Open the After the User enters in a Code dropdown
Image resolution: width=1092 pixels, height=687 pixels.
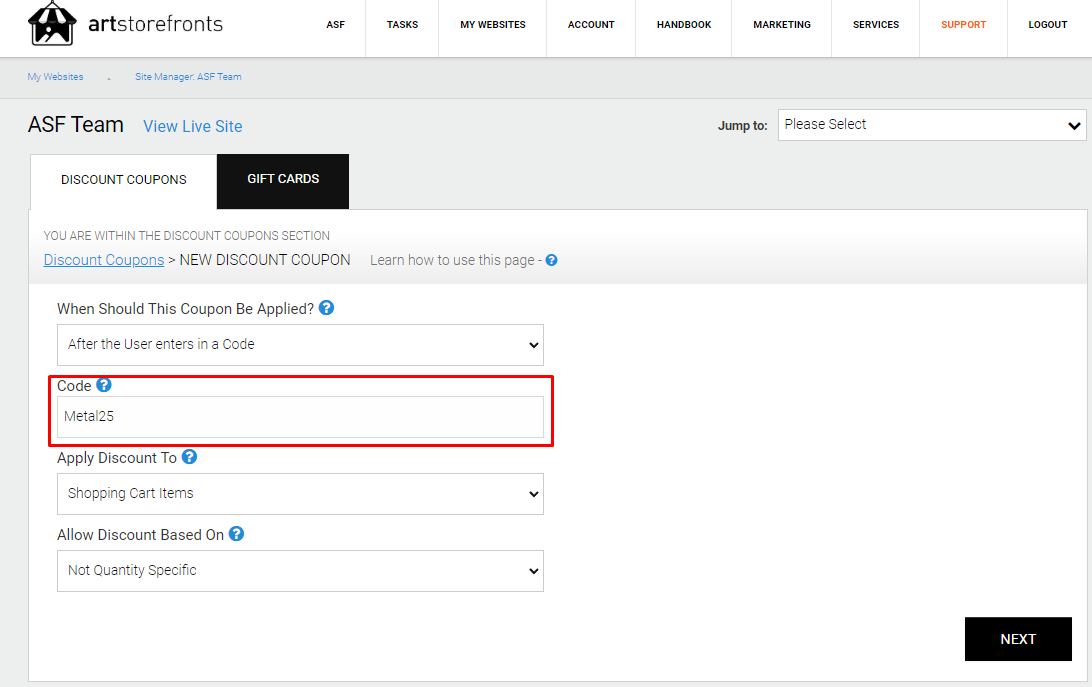tap(300, 345)
